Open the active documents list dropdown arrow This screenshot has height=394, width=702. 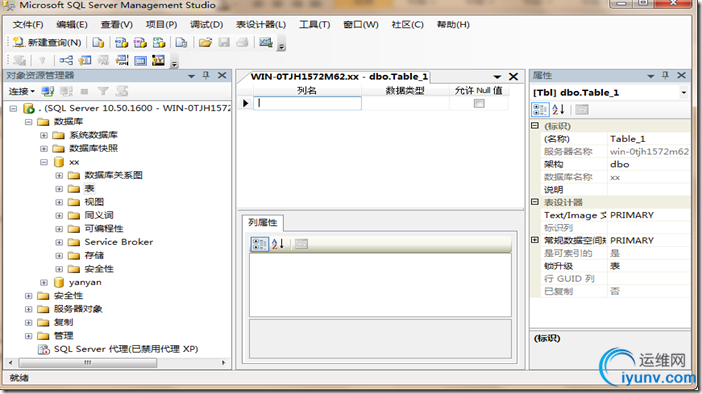point(497,77)
